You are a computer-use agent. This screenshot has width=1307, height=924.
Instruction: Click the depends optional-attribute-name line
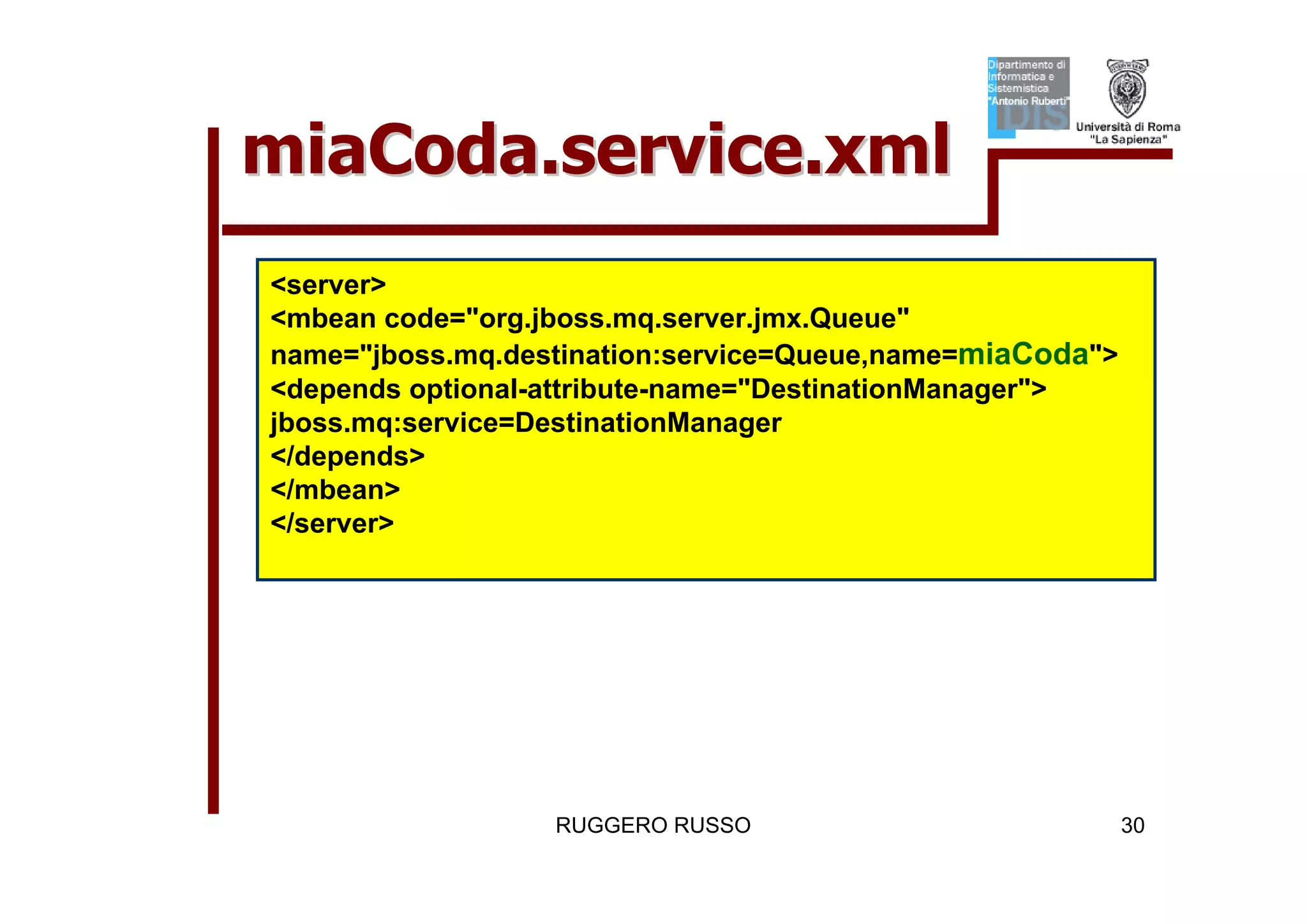pos(658,389)
